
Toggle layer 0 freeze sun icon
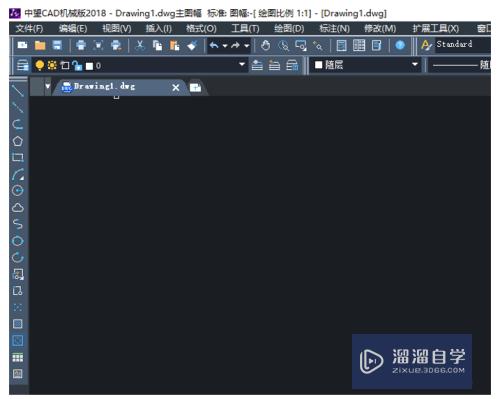click(52, 65)
